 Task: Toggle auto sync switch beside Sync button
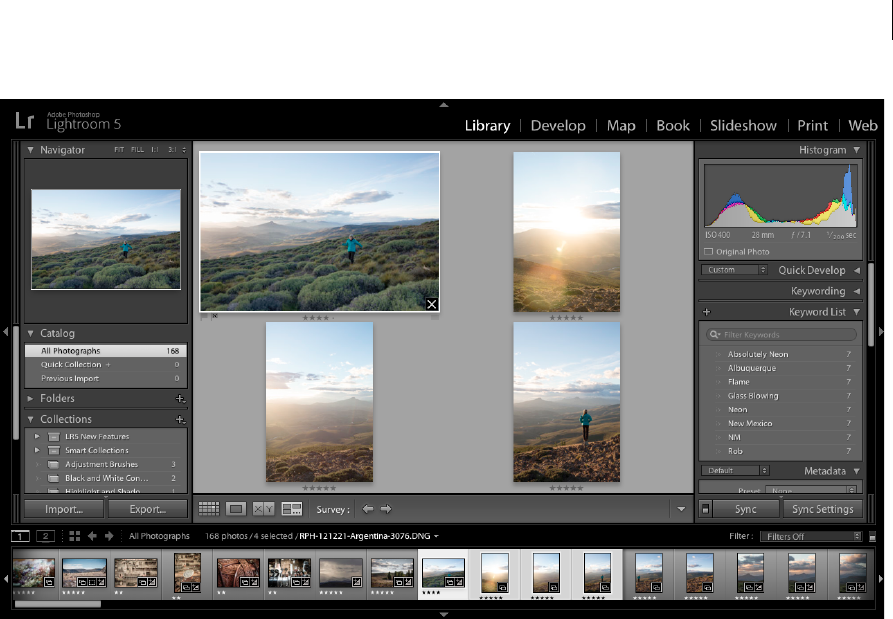pos(705,509)
